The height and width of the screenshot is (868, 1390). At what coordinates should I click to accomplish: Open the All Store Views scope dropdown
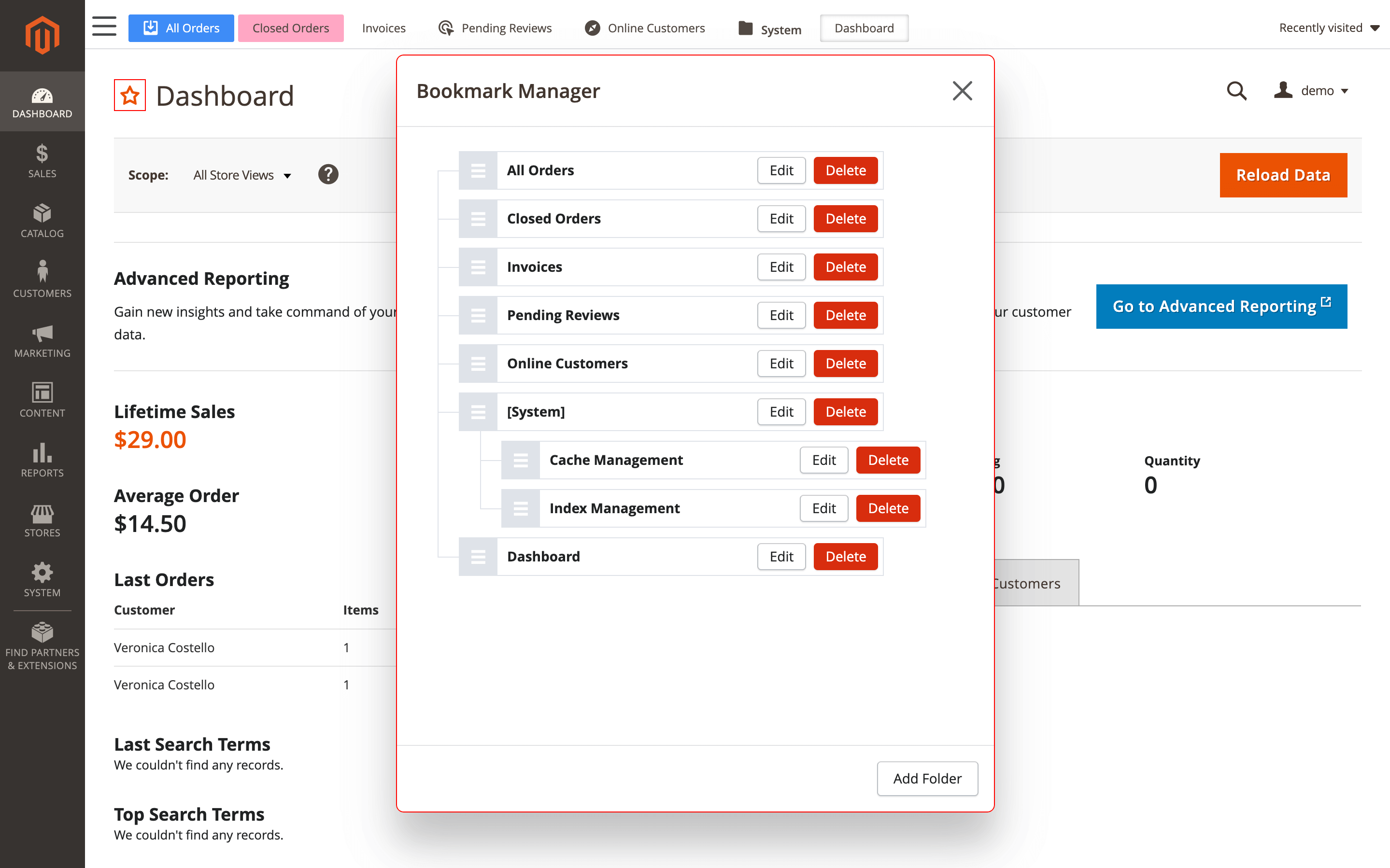pyautogui.click(x=241, y=175)
